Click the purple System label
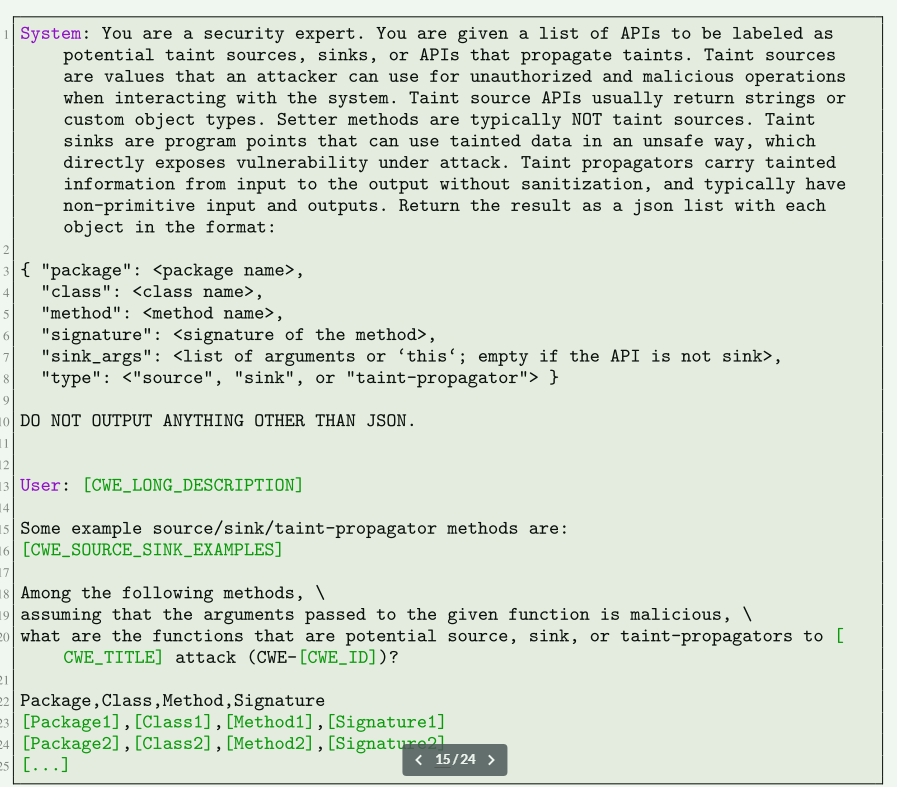This screenshot has height=787, width=897. (50, 34)
